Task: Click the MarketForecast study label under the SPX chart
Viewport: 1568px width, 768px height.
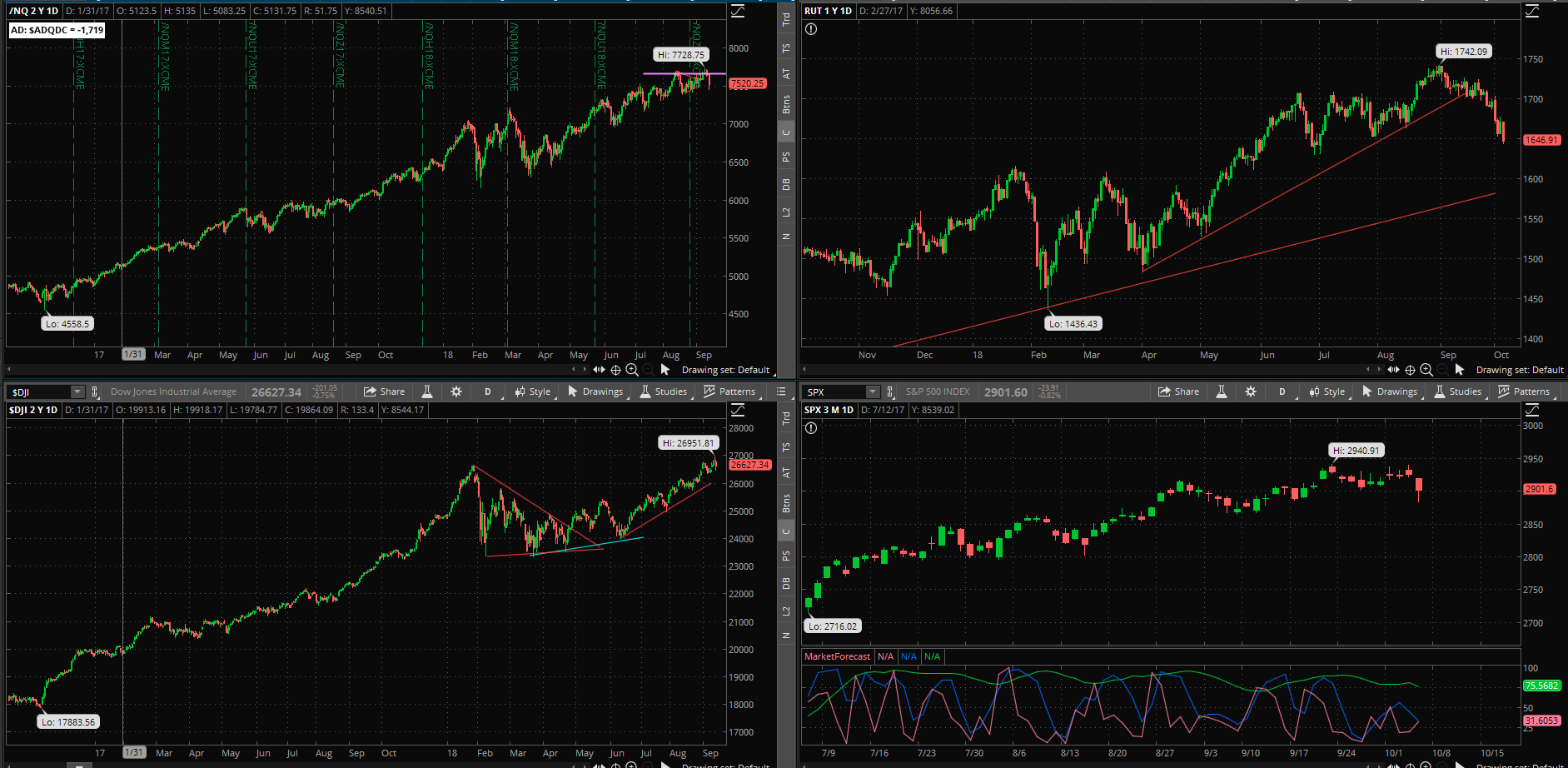Action: [x=837, y=656]
